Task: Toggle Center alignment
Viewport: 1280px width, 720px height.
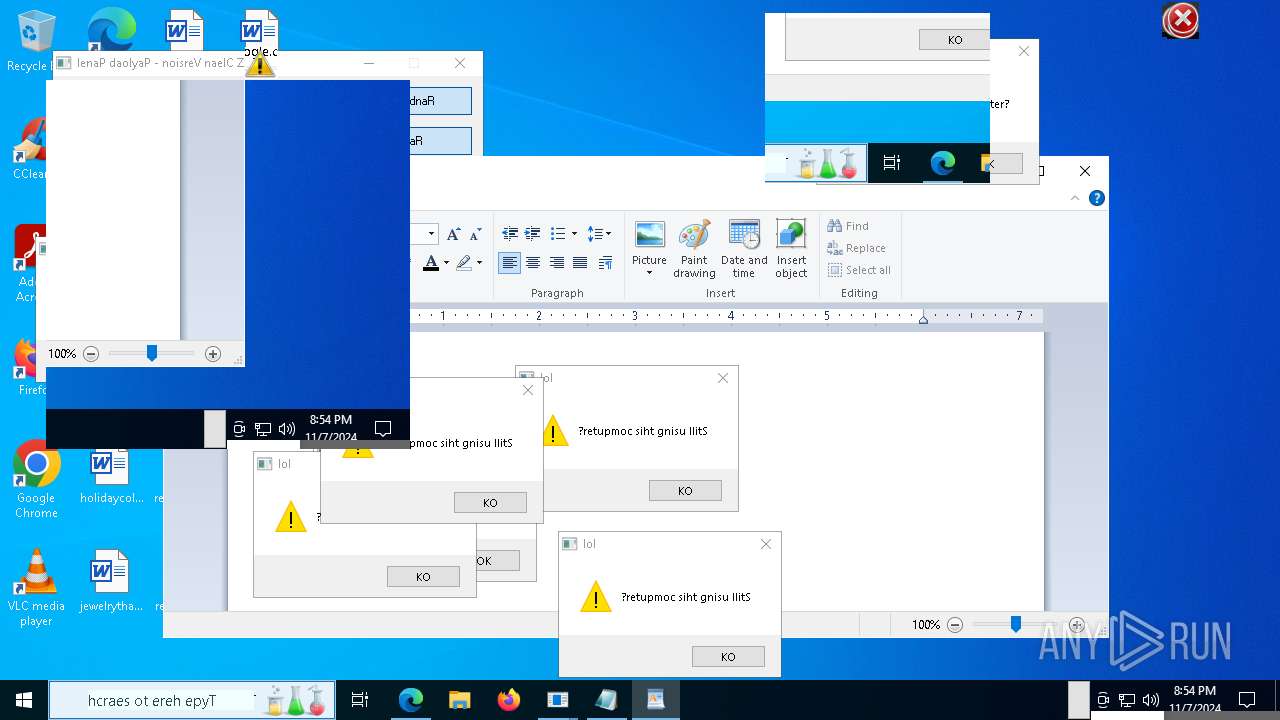Action: click(x=533, y=263)
